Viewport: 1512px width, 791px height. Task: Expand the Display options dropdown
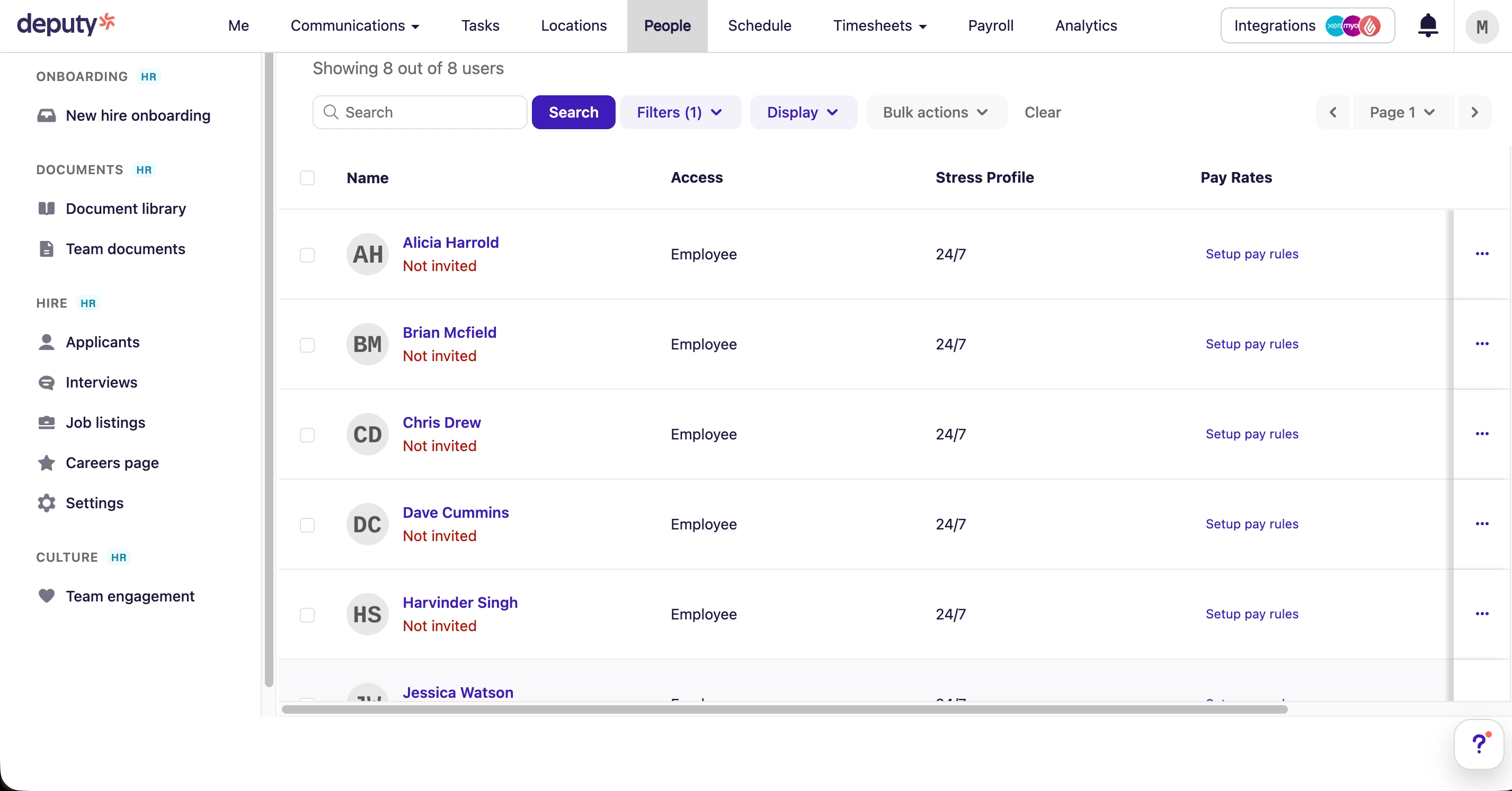[803, 112]
